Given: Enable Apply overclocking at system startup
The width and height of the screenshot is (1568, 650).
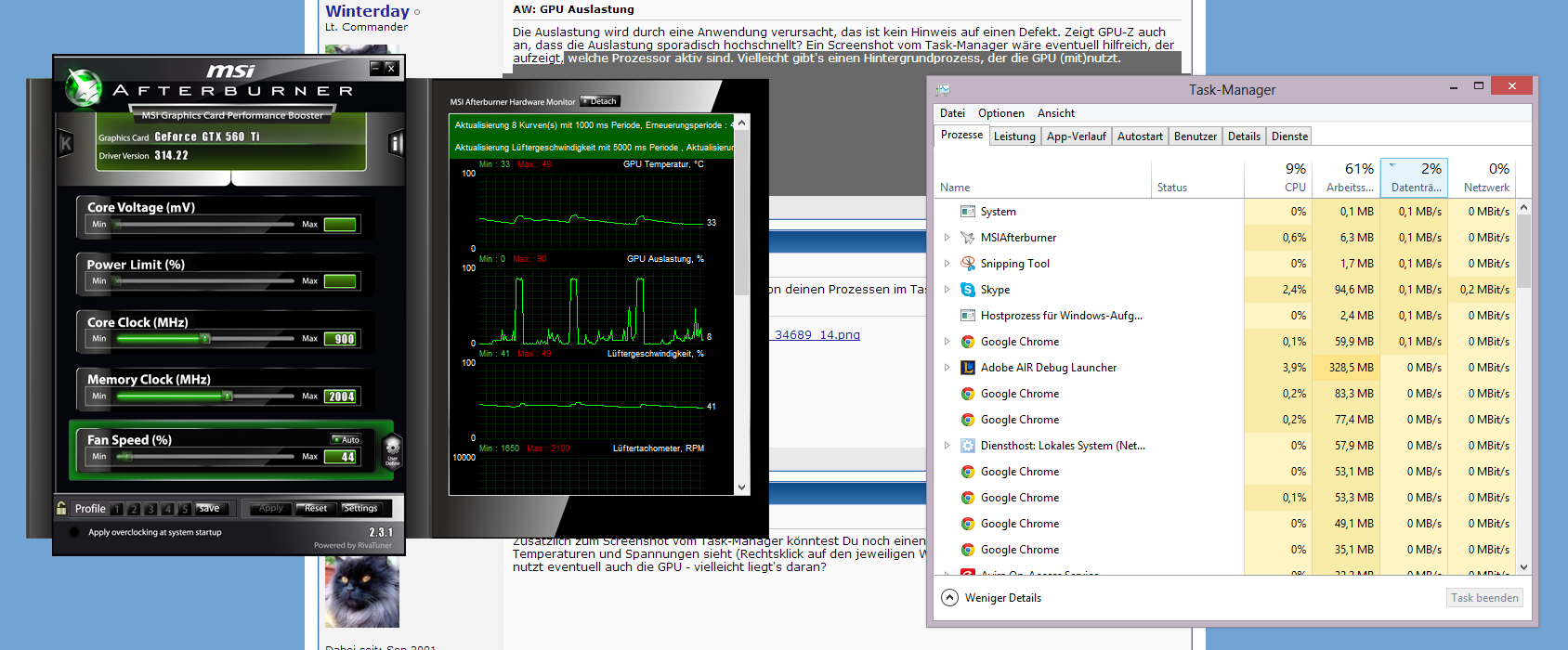Looking at the screenshot, I should pos(73,532).
